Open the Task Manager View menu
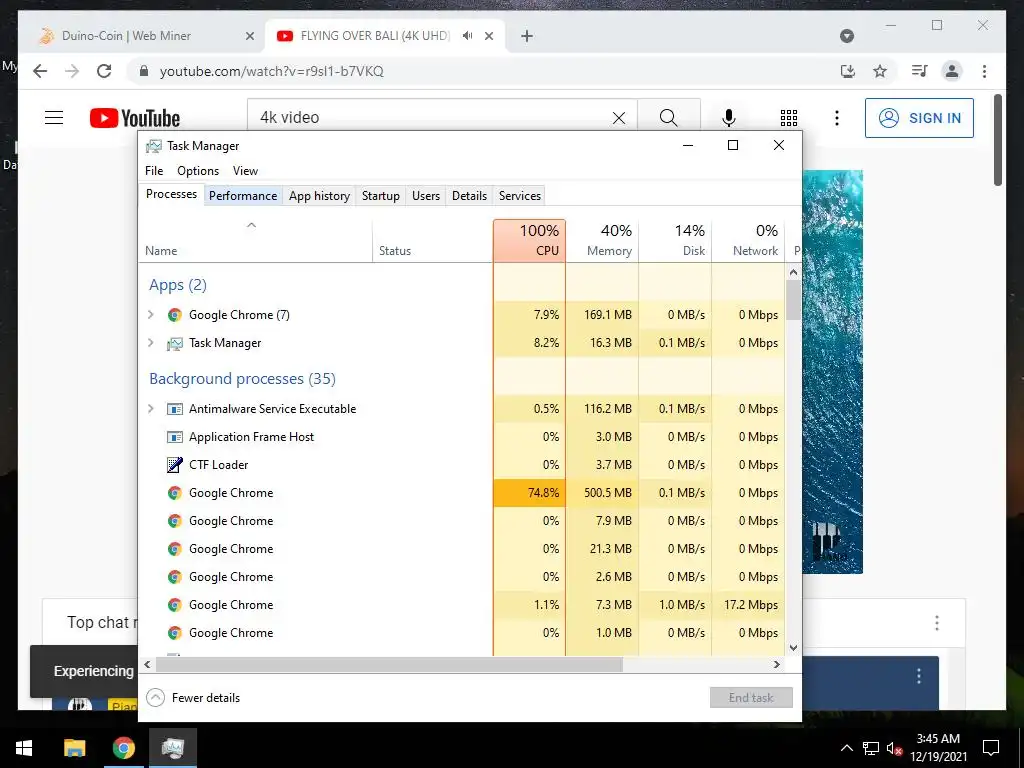Screen dimensions: 1024x768 click(246, 170)
